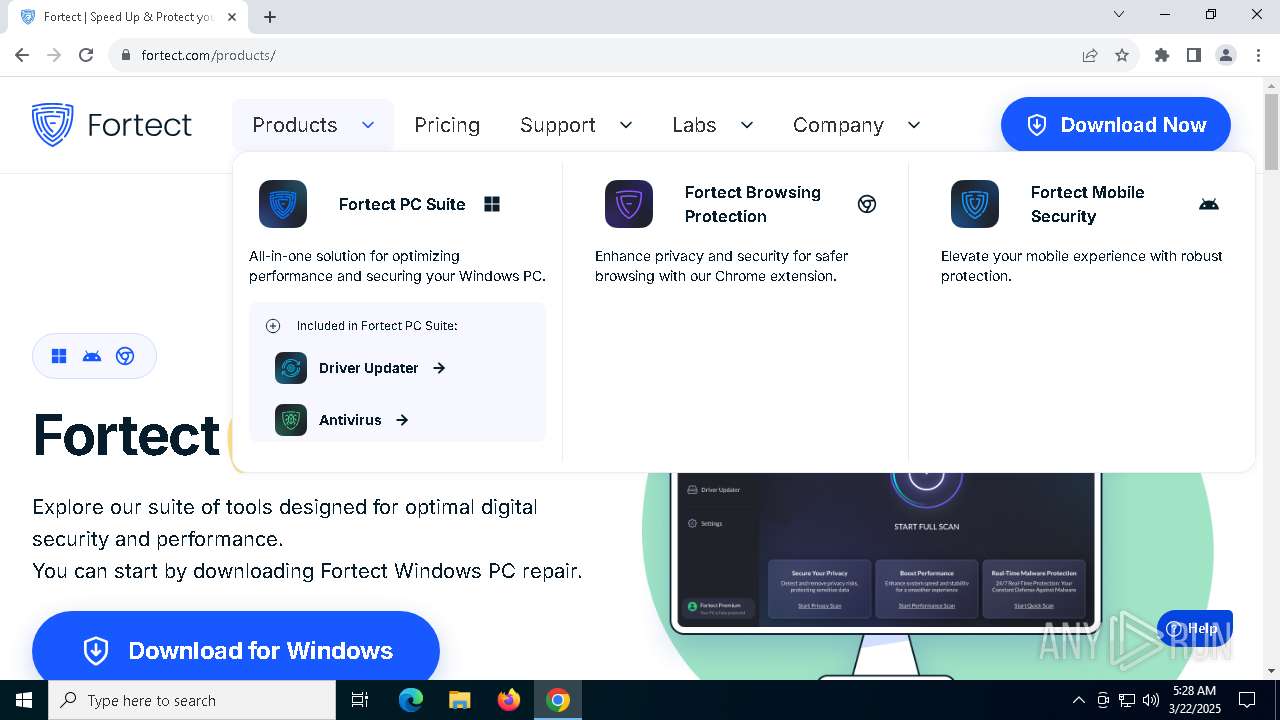1280x720 pixels.
Task: Click the Download Now button
Action: [x=1116, y=125]
